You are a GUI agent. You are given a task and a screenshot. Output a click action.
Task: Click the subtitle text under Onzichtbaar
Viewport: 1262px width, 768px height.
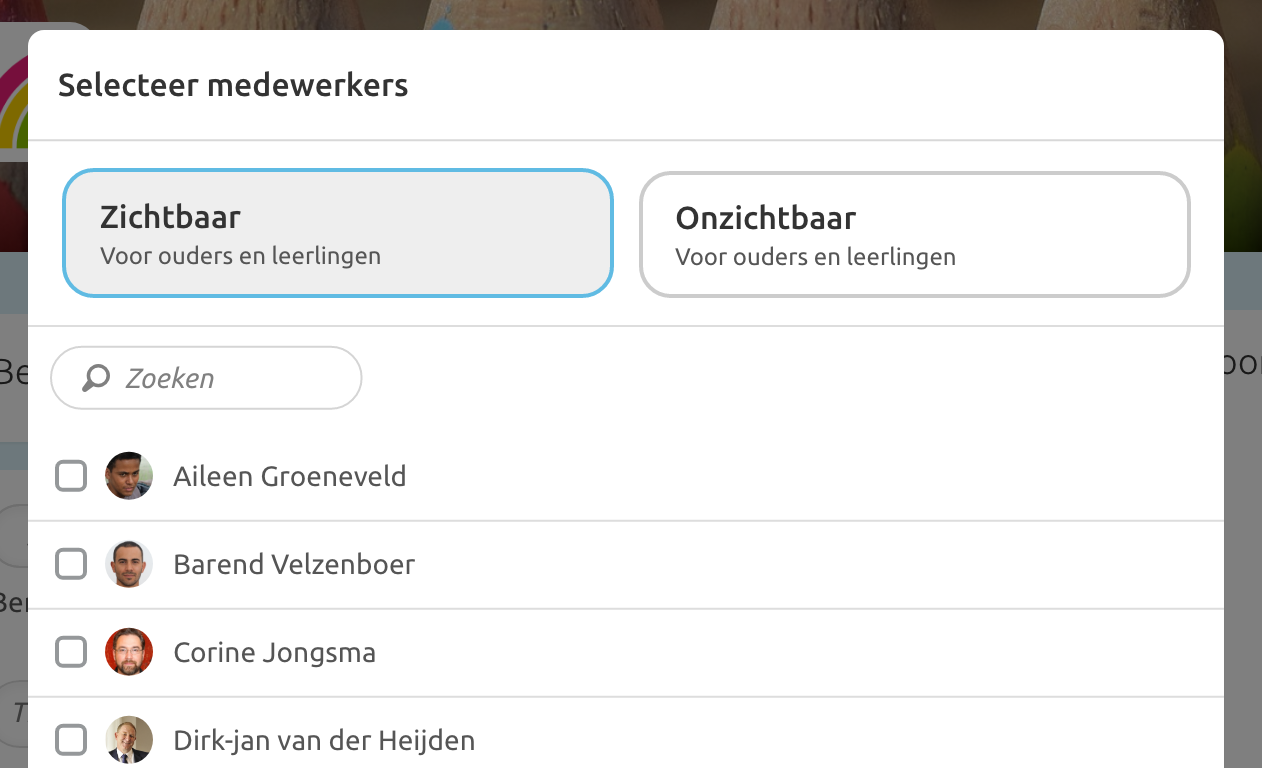click(815, 257)
